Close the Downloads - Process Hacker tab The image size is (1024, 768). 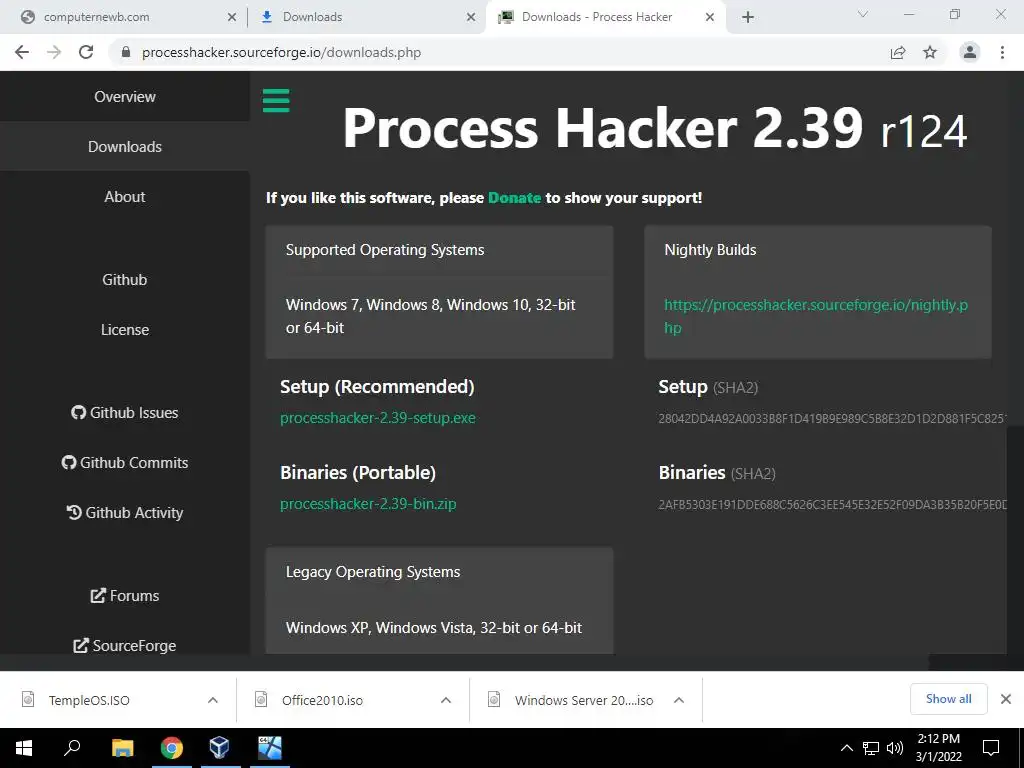click(710, 17)
